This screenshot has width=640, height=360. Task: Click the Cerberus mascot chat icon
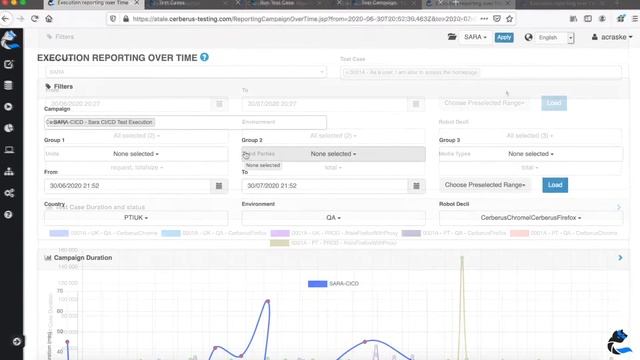619,342
